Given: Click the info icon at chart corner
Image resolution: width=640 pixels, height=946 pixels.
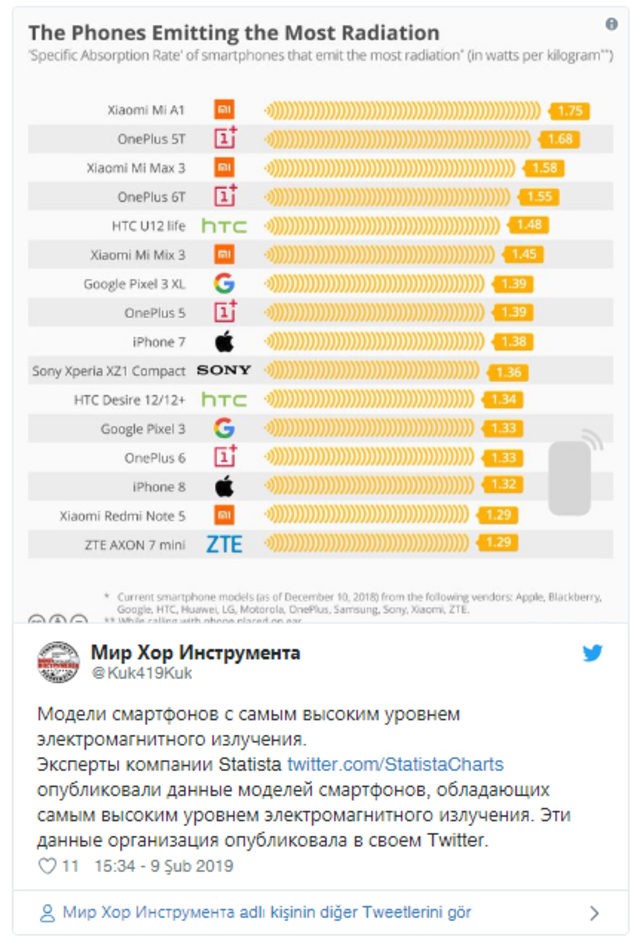Looking at the screenshot, I should click(612, 25).
